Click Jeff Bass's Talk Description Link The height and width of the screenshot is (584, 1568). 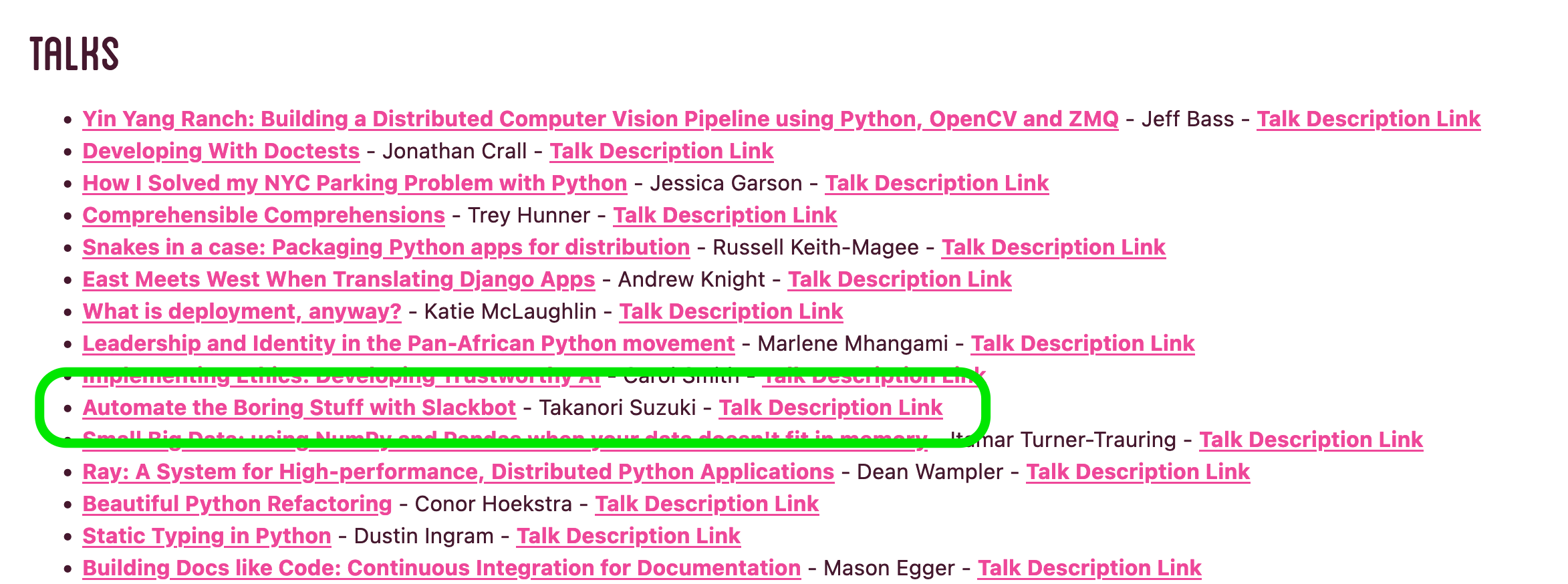[x=1368, y=119]
